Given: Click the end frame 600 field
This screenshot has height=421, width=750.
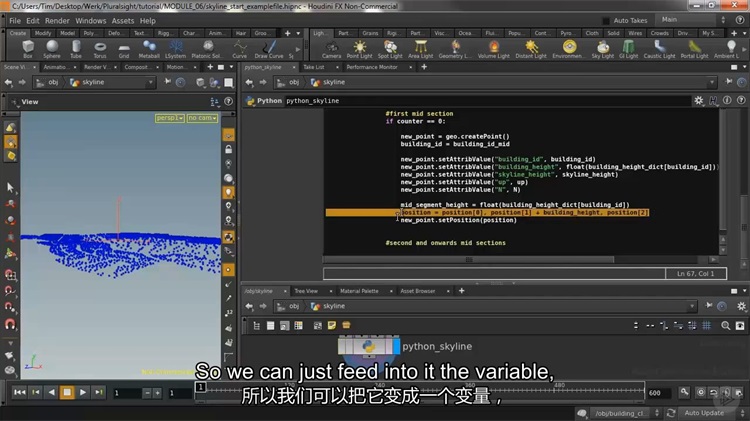Looking at the screenshot, I should (659, 393).
